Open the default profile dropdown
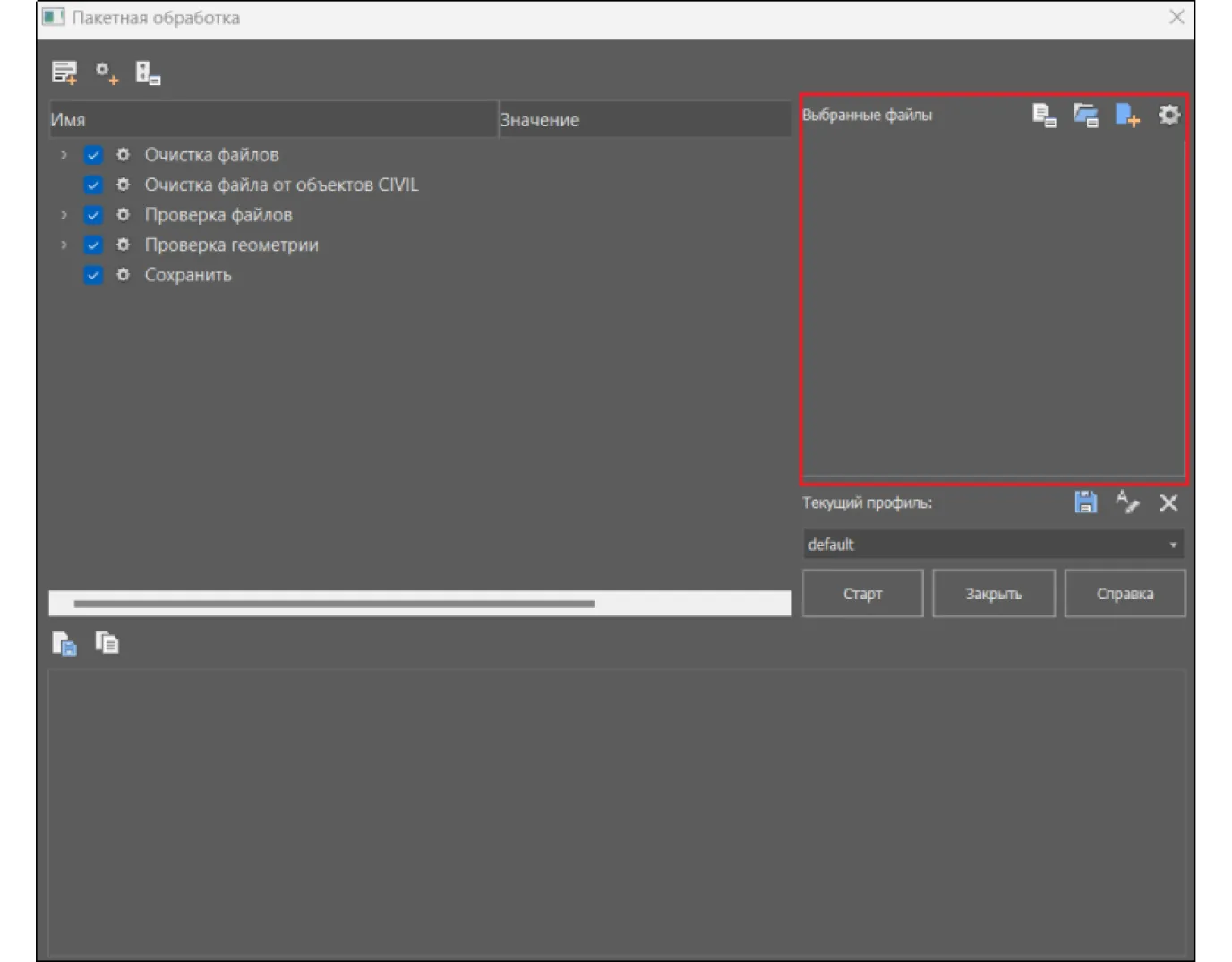Image resolution: width=1232 pixels, height=962 pixels. pyautogui.click(x=993, y=545)
